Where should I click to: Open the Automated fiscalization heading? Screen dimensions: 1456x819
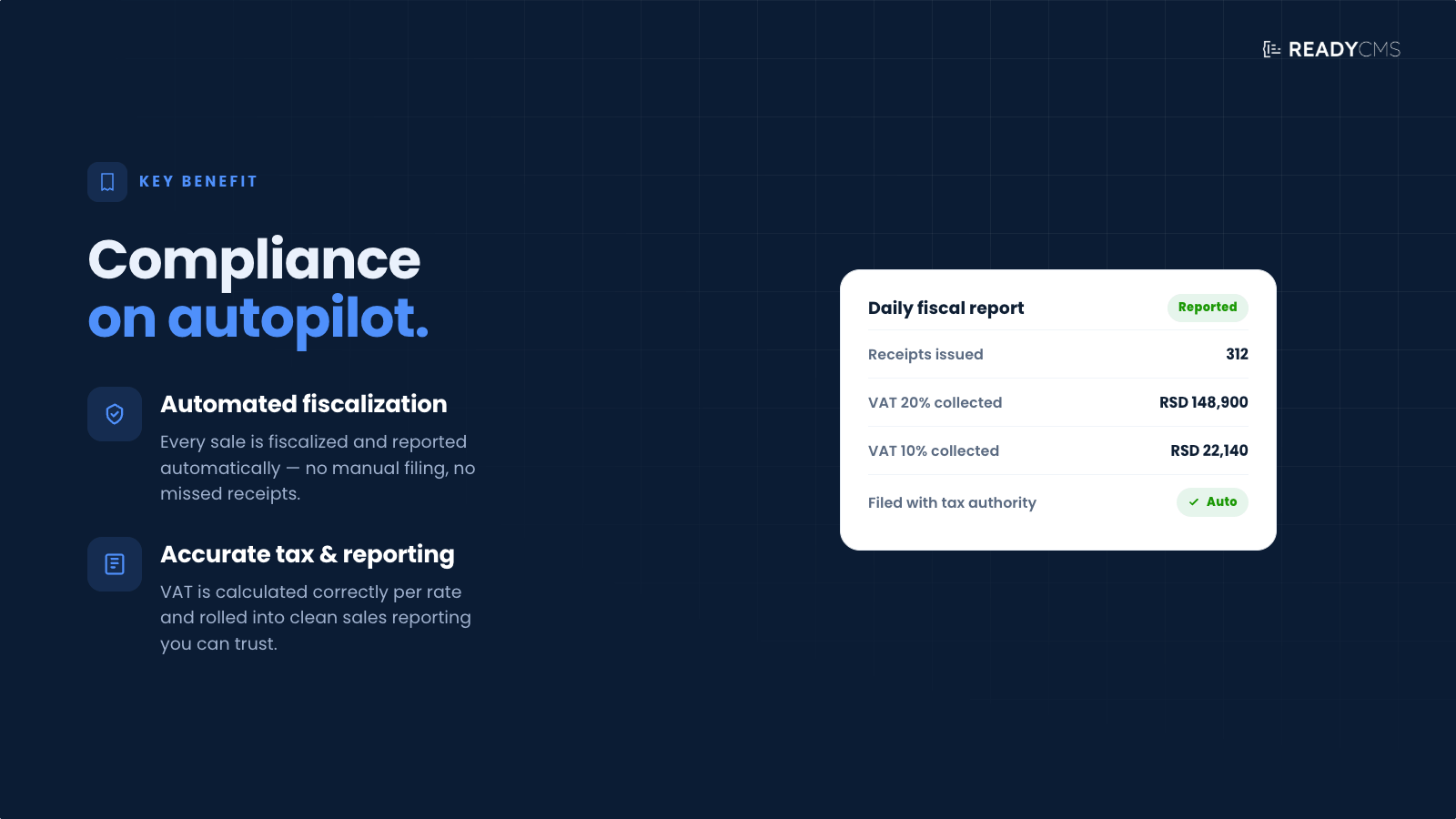pyautogui.click(x=304, y=404)
